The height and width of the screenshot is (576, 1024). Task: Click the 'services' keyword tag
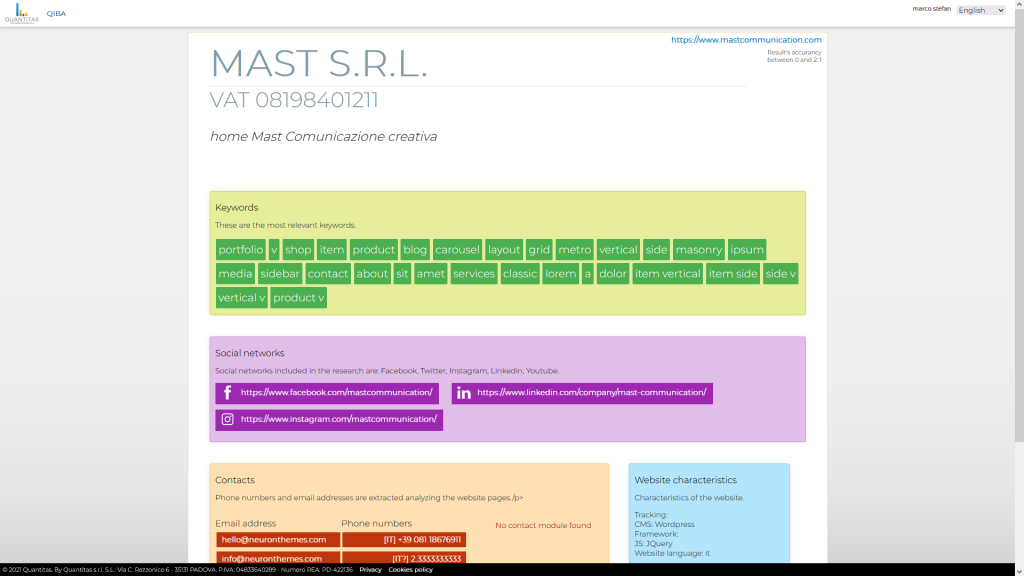tap(474, 274)
